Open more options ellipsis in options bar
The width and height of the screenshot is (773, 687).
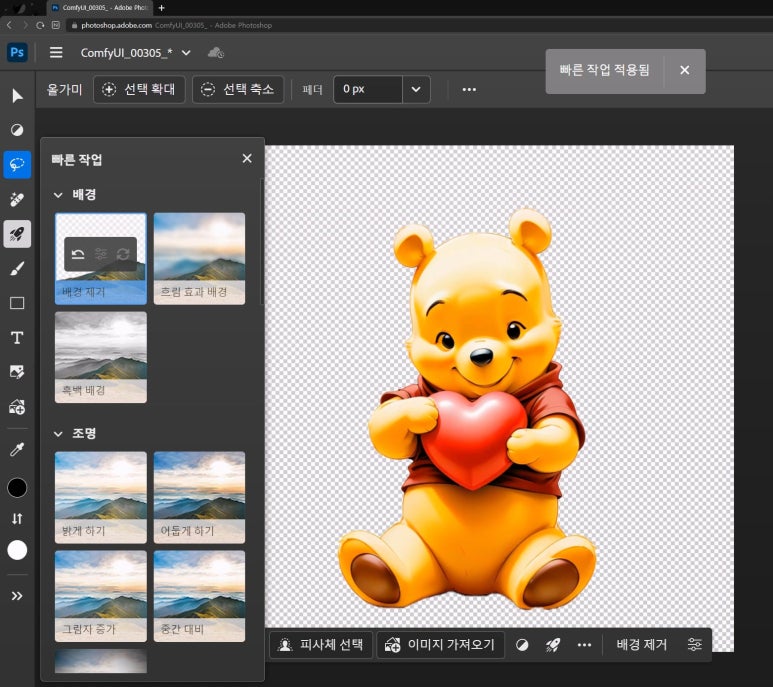[469, 89]
